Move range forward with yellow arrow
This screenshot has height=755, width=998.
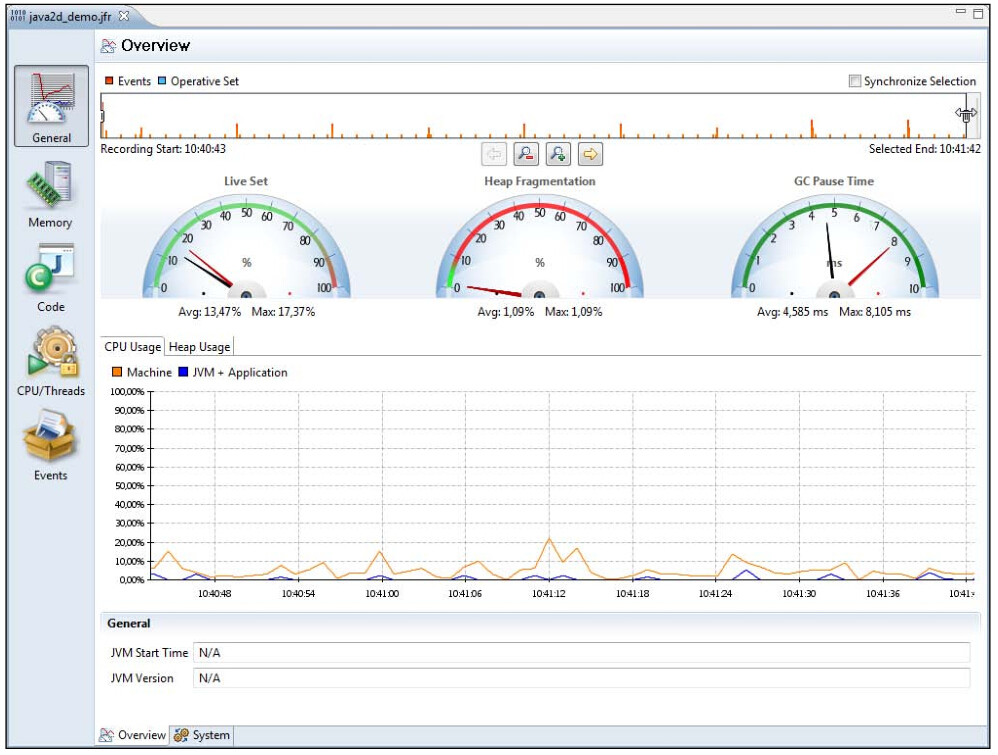[x=591, y=154]
